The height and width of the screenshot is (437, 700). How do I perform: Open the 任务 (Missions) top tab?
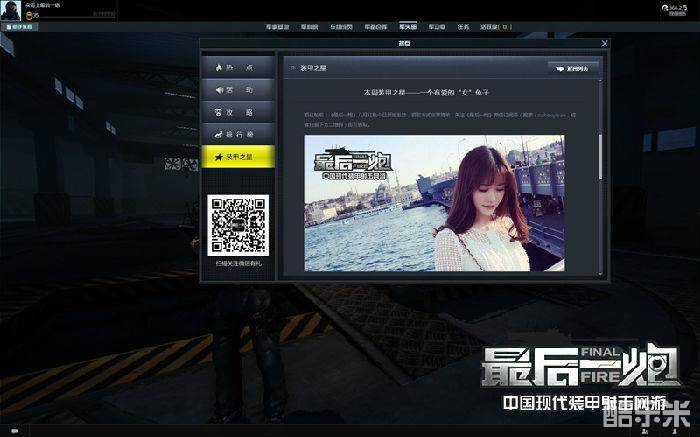coord(464,27)
